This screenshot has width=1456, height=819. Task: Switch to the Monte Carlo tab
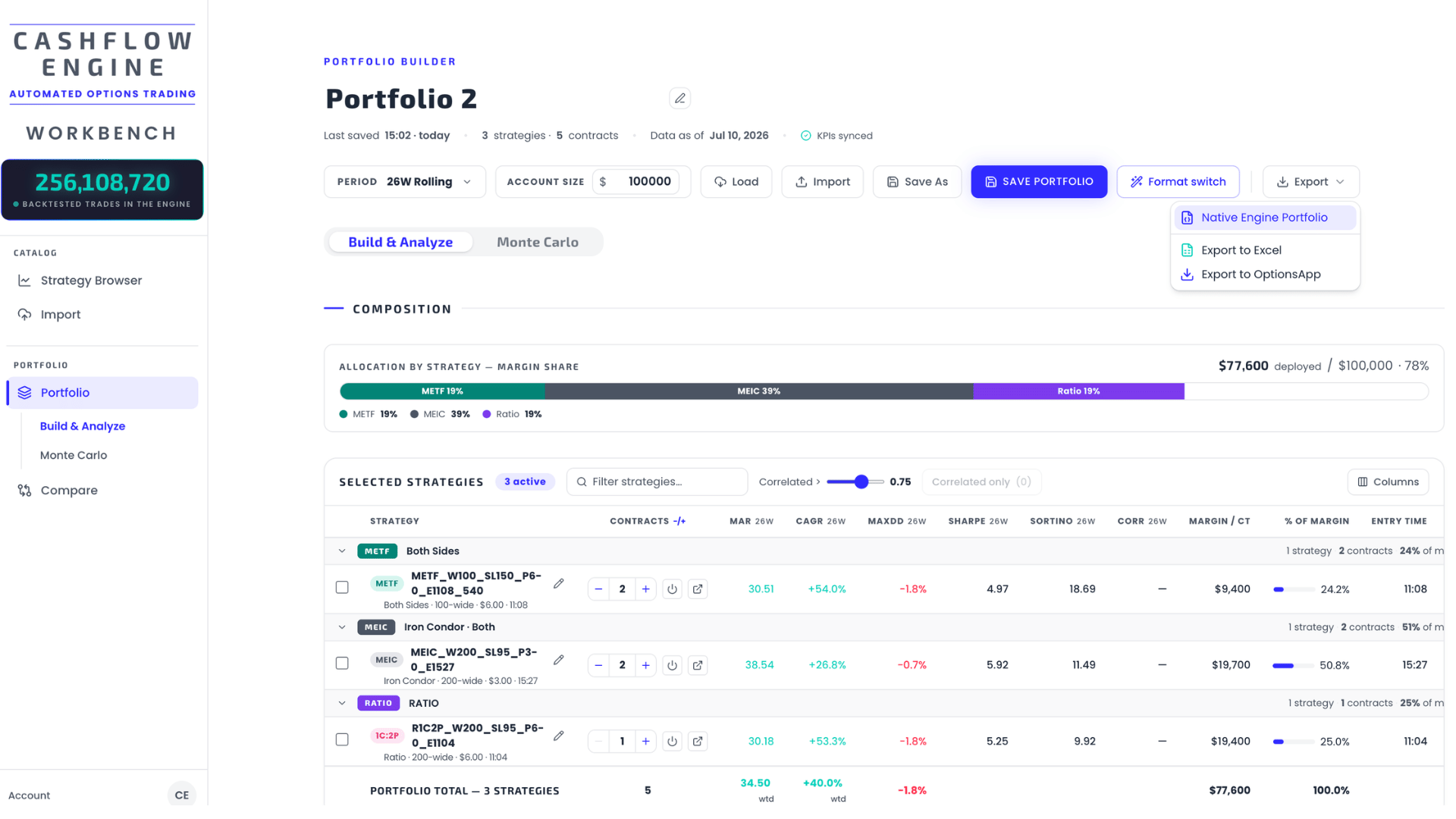(538, 242)
